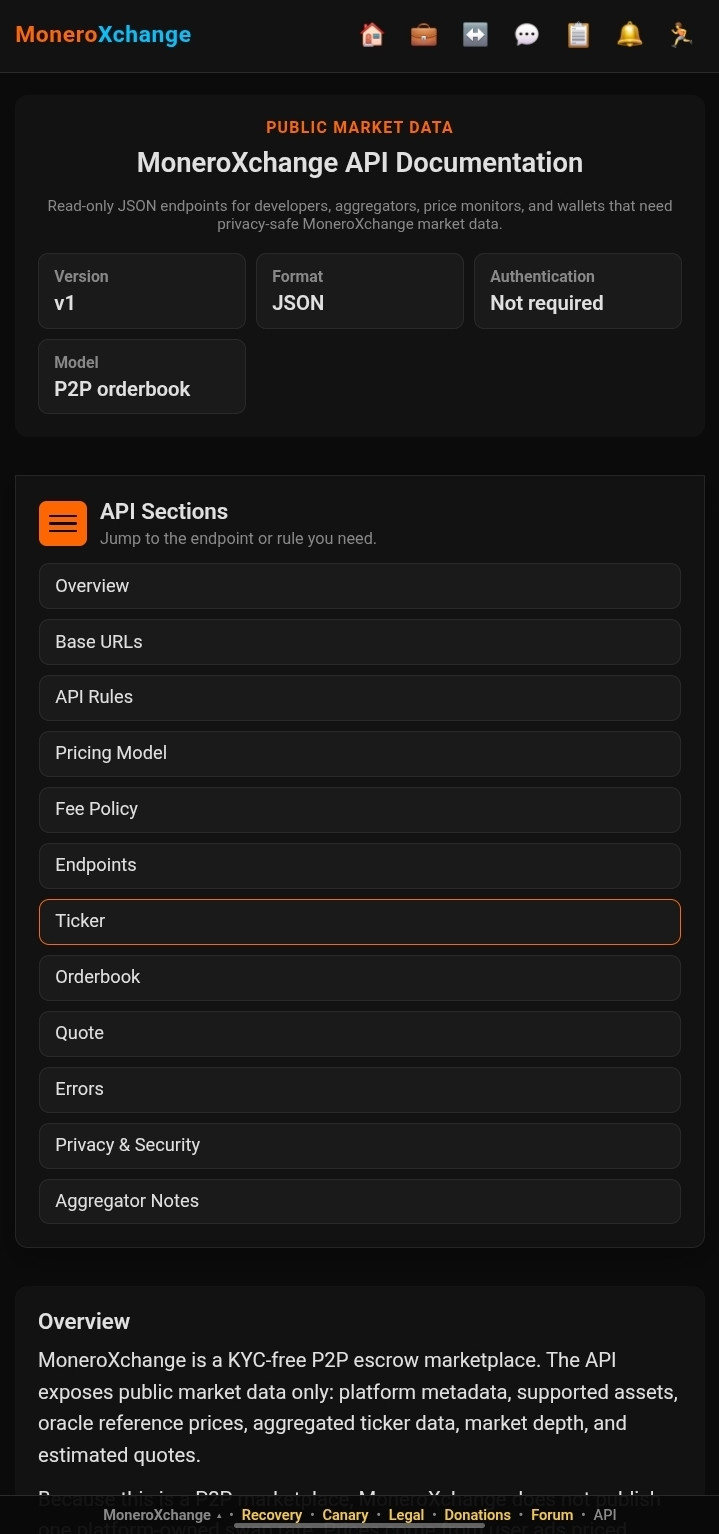Open the Aggregator Notes section
719x1534 pixels.
[x=360, y=1201]
